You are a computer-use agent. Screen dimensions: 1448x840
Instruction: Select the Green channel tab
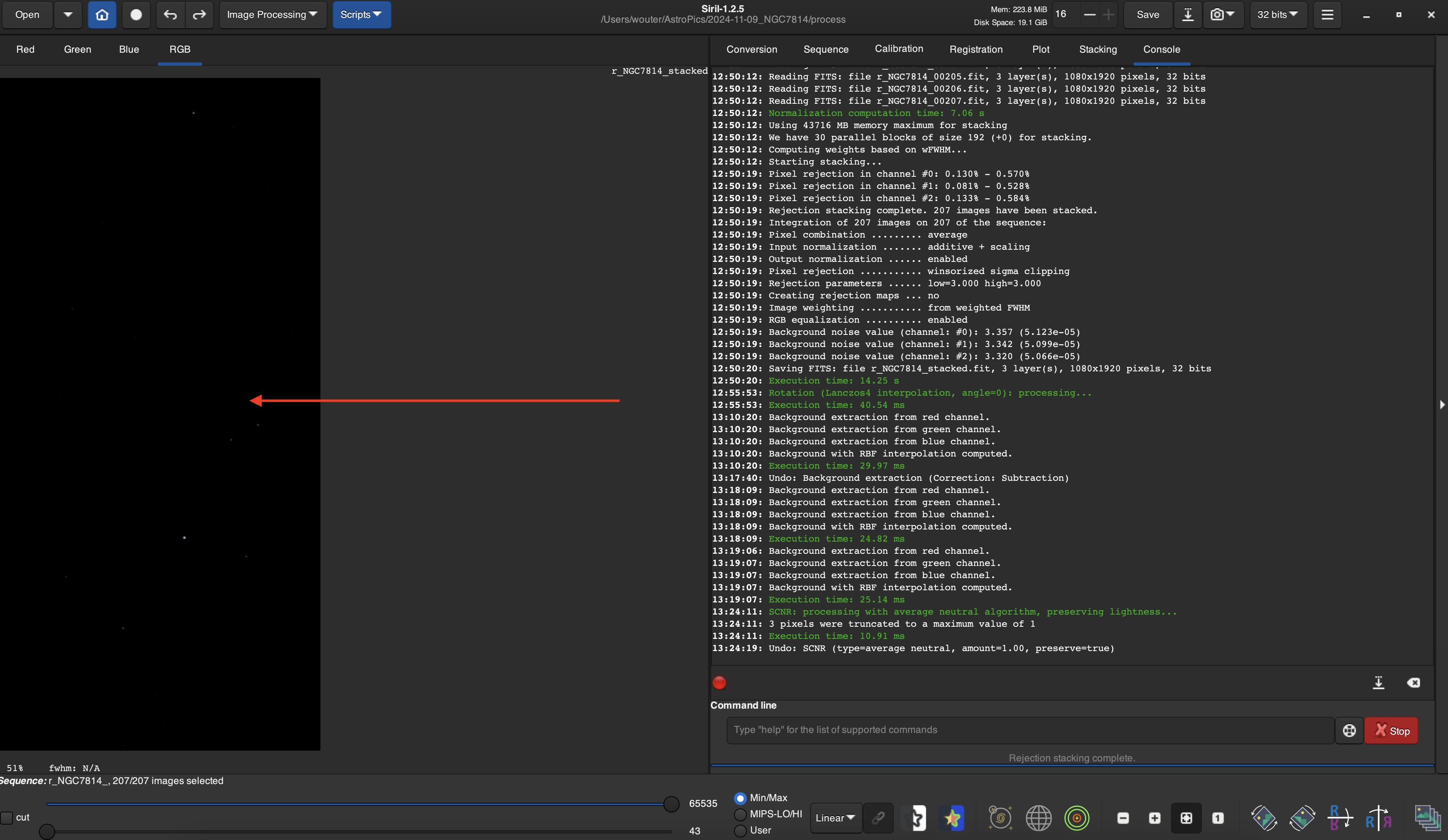coord(77,49)
